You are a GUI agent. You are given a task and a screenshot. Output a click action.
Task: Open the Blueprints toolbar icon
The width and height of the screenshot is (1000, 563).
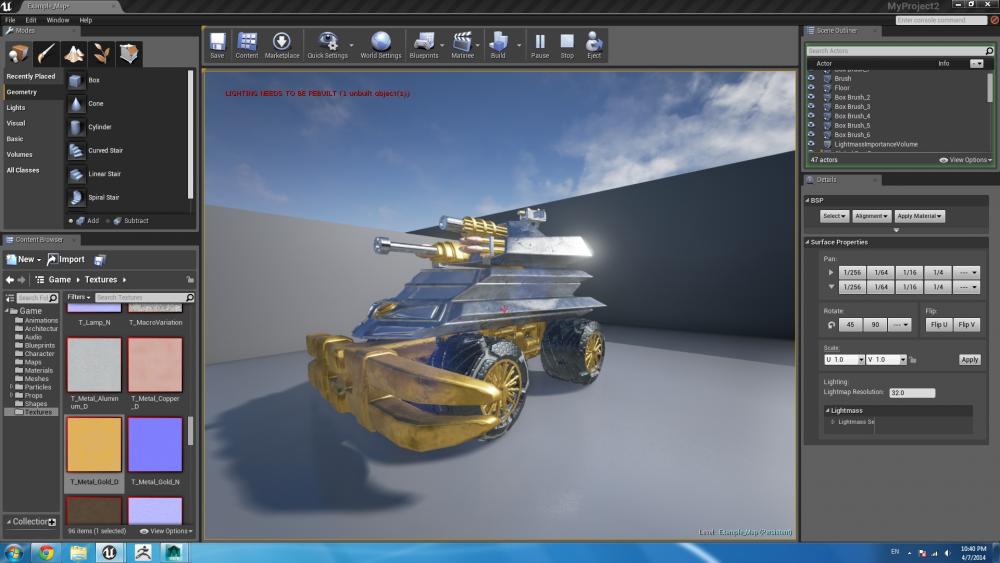click(424, 45)
